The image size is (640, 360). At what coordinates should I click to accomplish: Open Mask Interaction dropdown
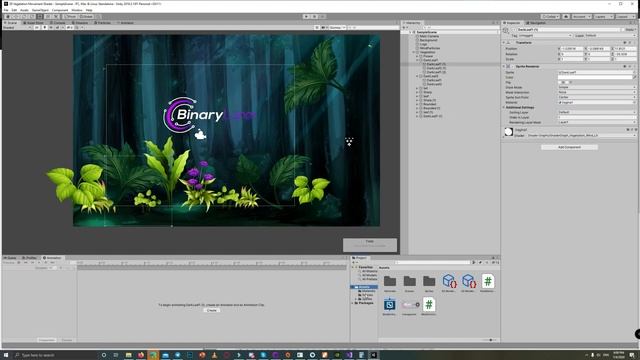(x=597, y=92)
